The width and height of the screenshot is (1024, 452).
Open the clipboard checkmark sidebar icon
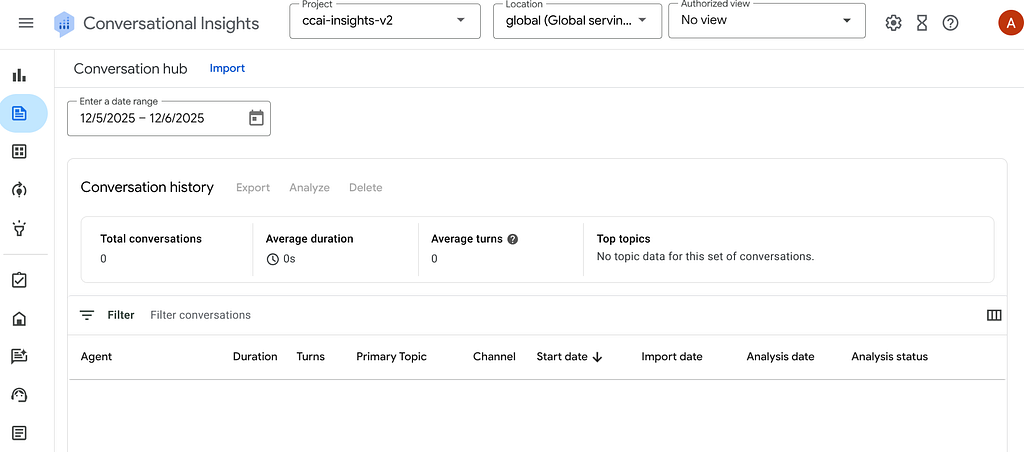(x=20, y=280)
